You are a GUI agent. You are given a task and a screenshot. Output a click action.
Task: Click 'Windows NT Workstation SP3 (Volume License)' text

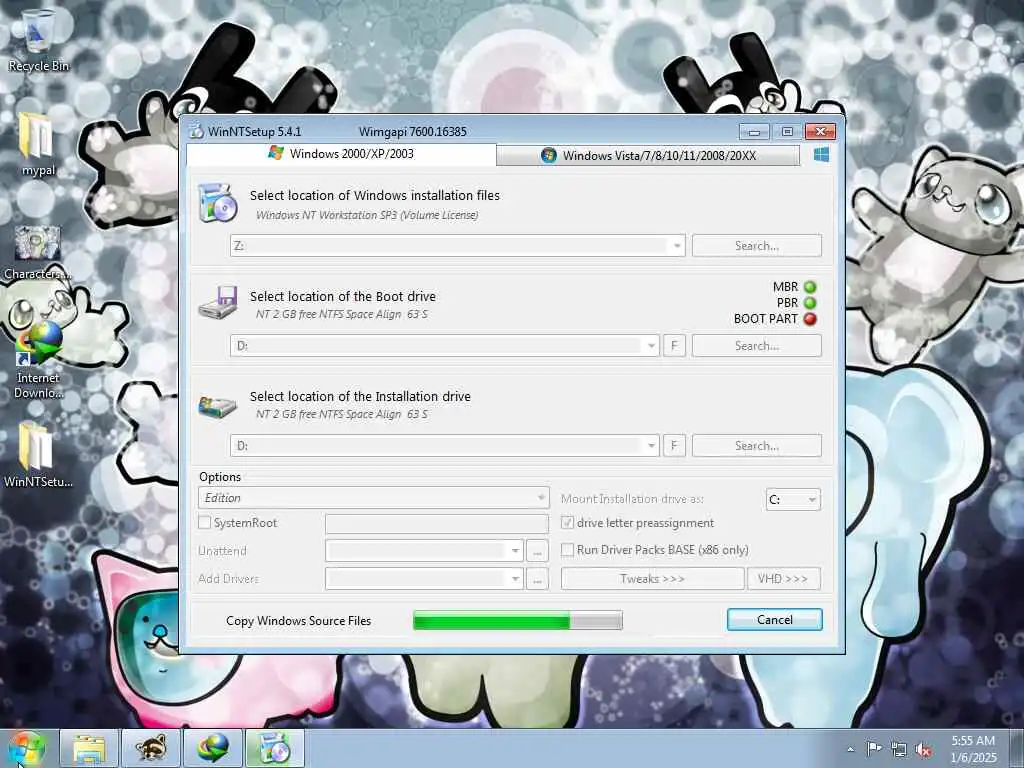coord(367,215)
